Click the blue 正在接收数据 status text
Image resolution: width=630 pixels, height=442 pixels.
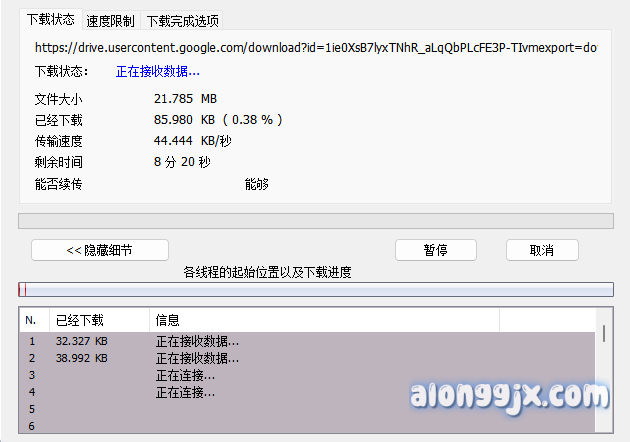click(x=158, y=71)
